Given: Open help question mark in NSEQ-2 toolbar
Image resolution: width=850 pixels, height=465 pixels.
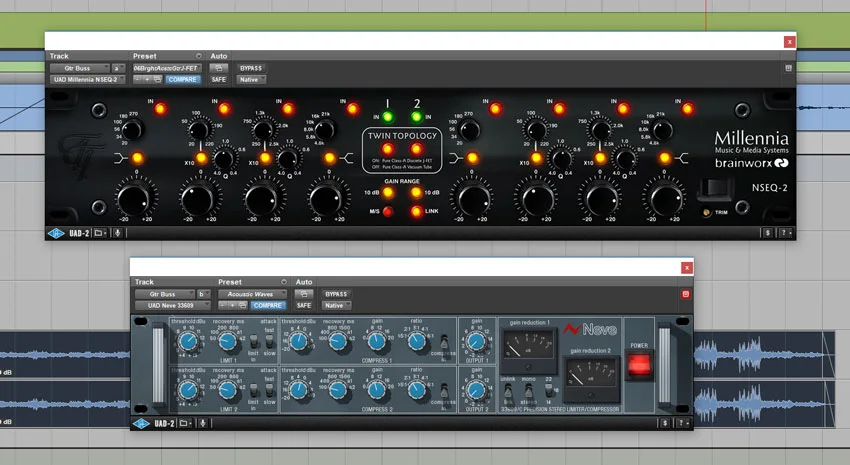Looking at the screenshot, I should [784, 233].
